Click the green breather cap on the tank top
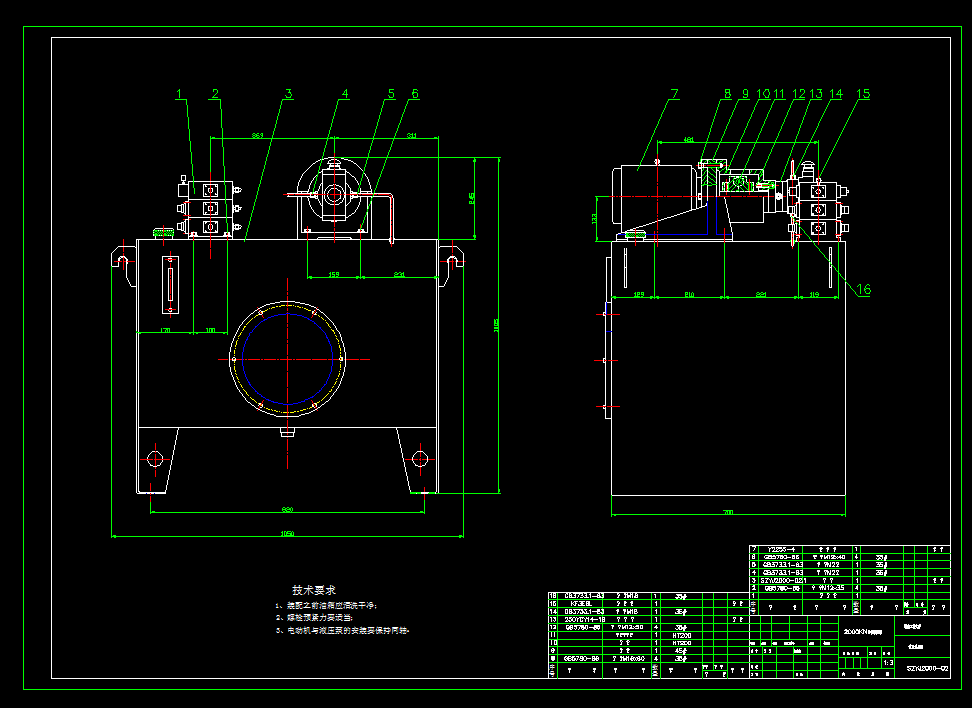 pos(164,232)
